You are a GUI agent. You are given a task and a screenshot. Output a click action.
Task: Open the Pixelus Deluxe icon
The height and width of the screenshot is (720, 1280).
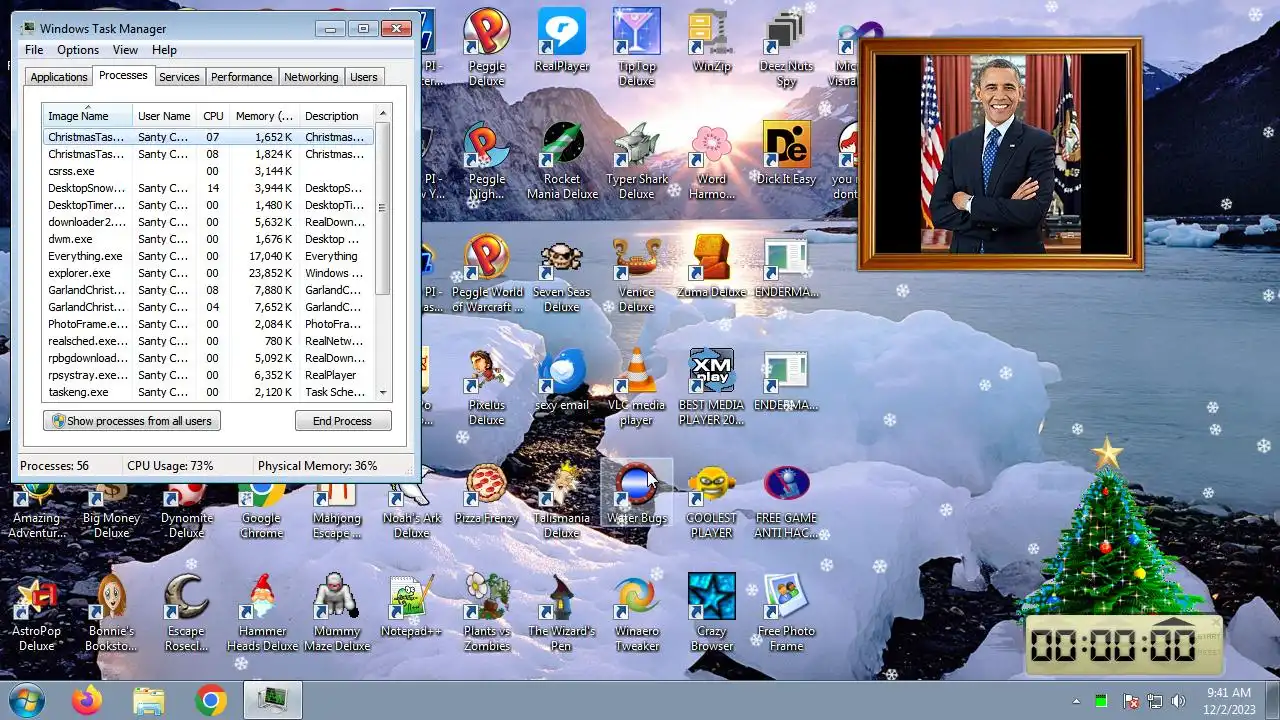pyautogui.click(x=487, y=386)
